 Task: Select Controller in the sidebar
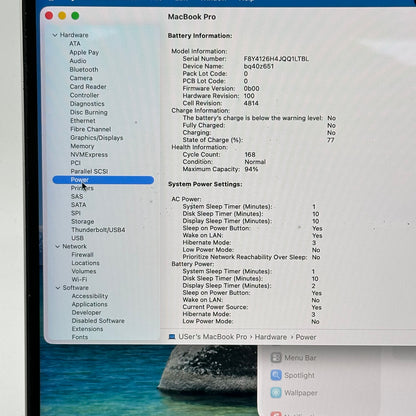tap(84, 95)
